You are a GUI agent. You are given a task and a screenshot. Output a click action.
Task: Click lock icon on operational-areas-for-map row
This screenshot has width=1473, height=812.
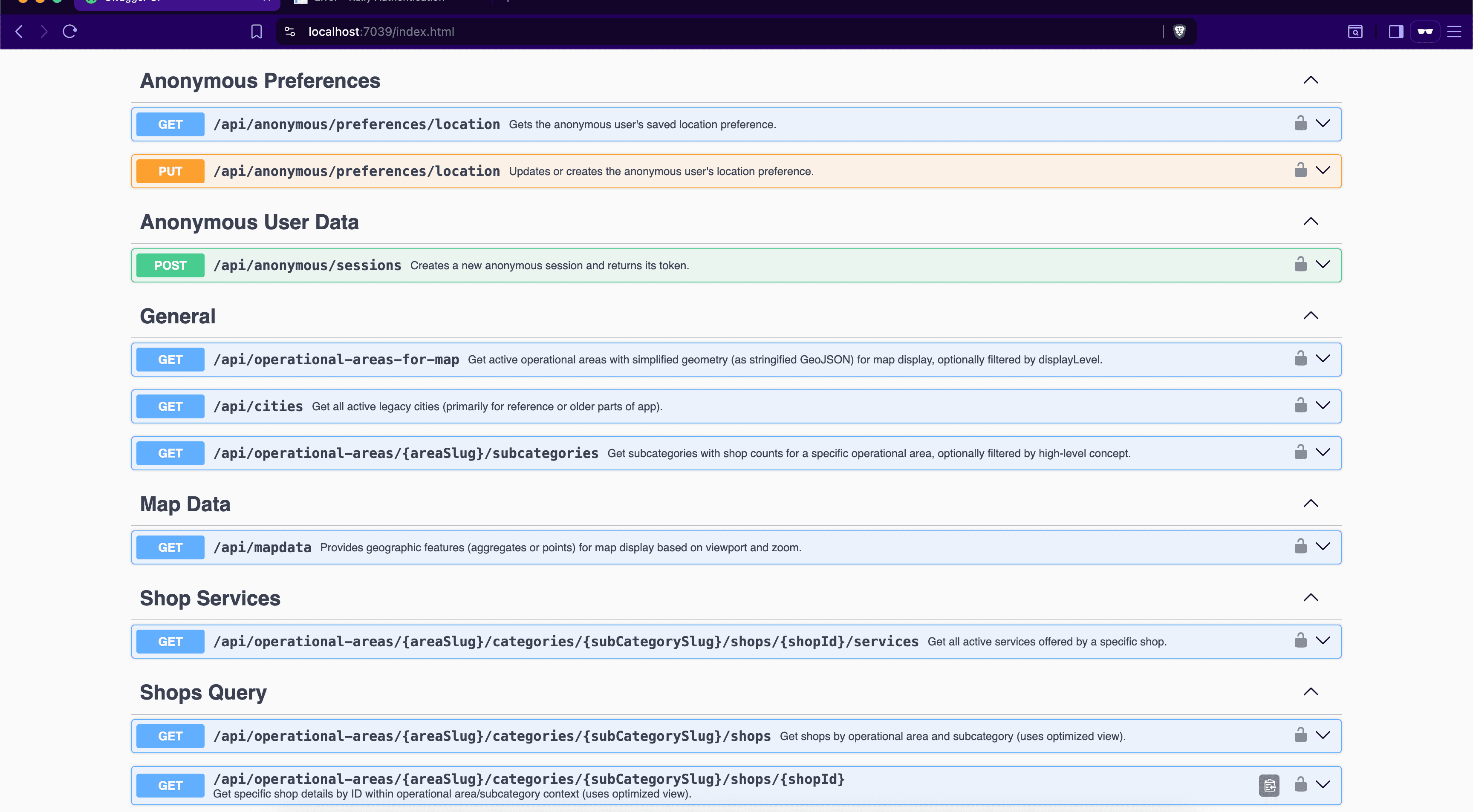coord(1300,358)
